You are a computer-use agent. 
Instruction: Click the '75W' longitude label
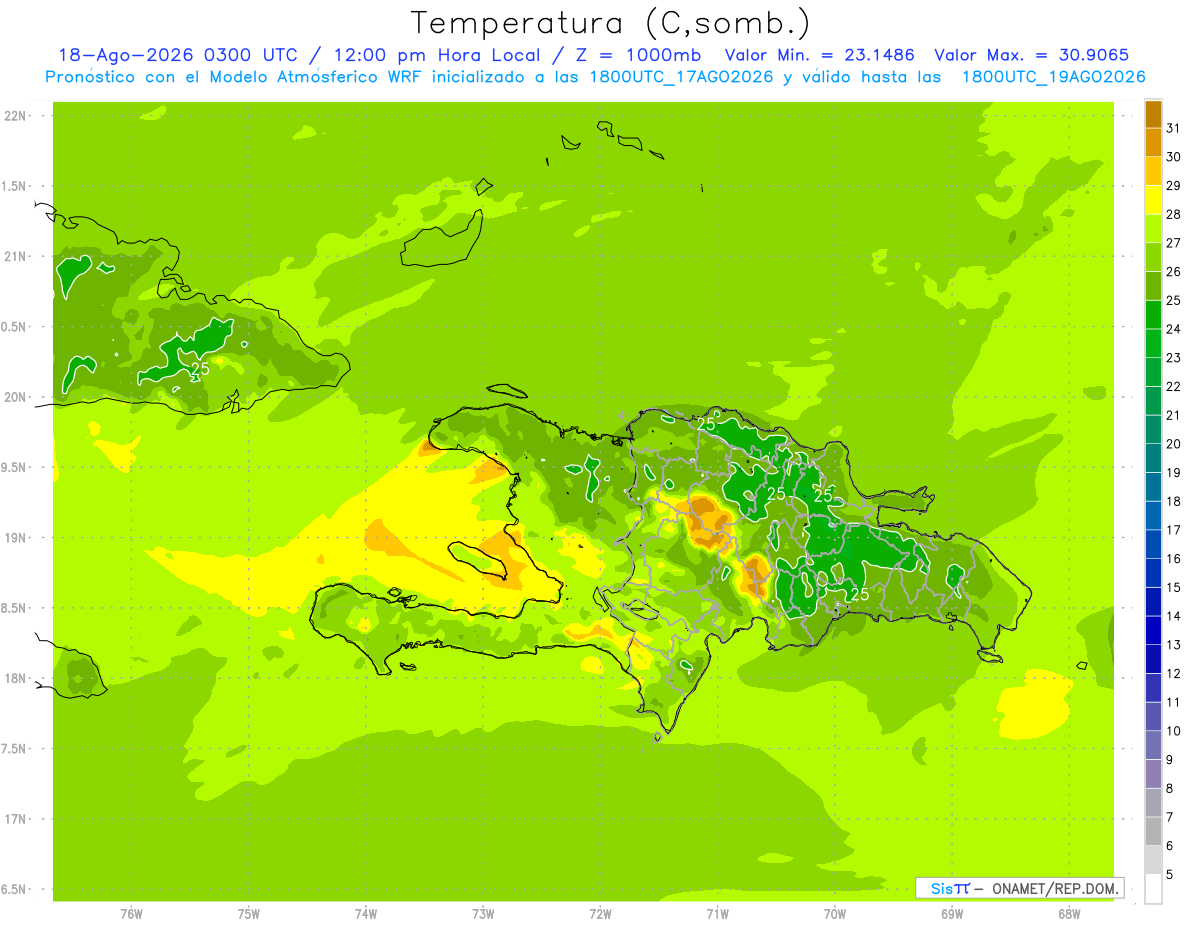[x=249, y=914]
